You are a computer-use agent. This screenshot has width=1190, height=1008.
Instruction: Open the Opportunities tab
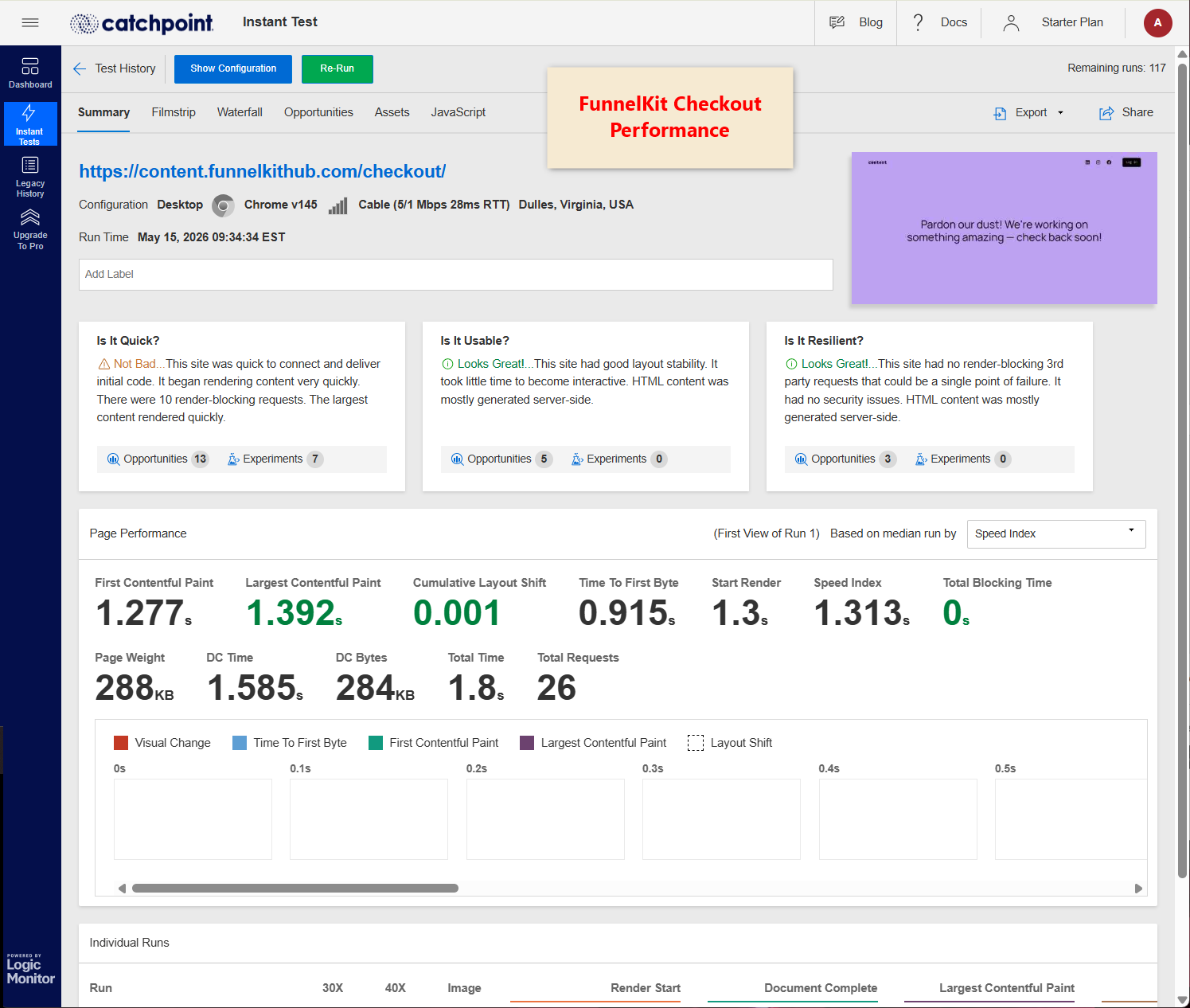point(318,112)
